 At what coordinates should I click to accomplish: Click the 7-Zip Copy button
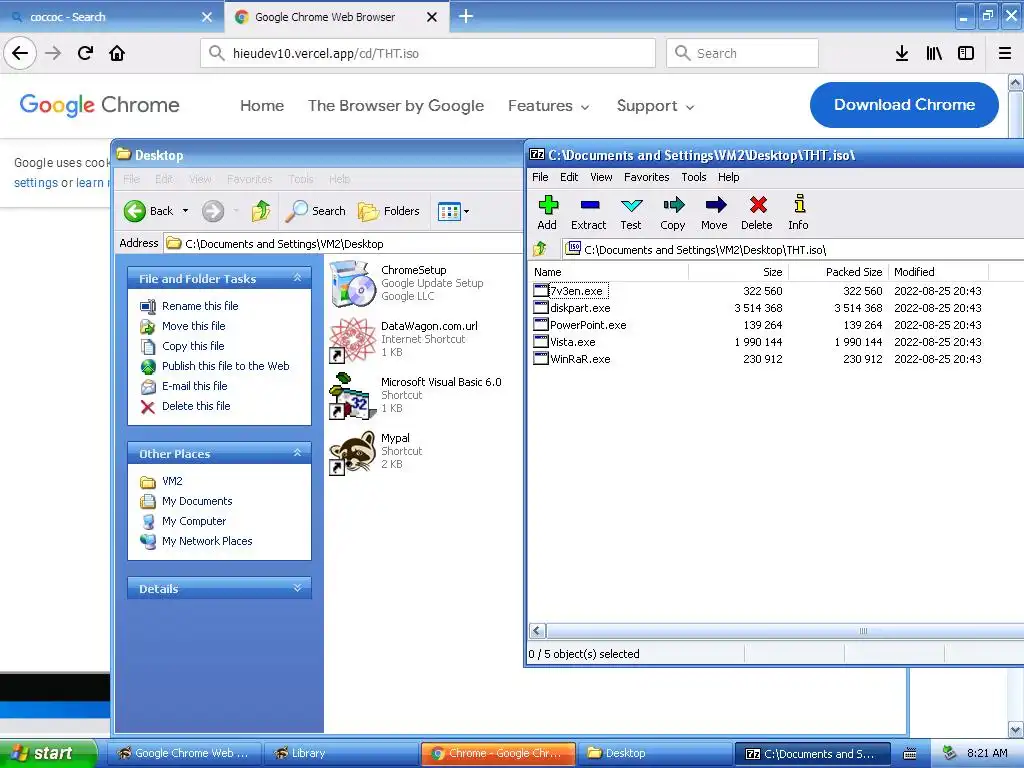673,213
